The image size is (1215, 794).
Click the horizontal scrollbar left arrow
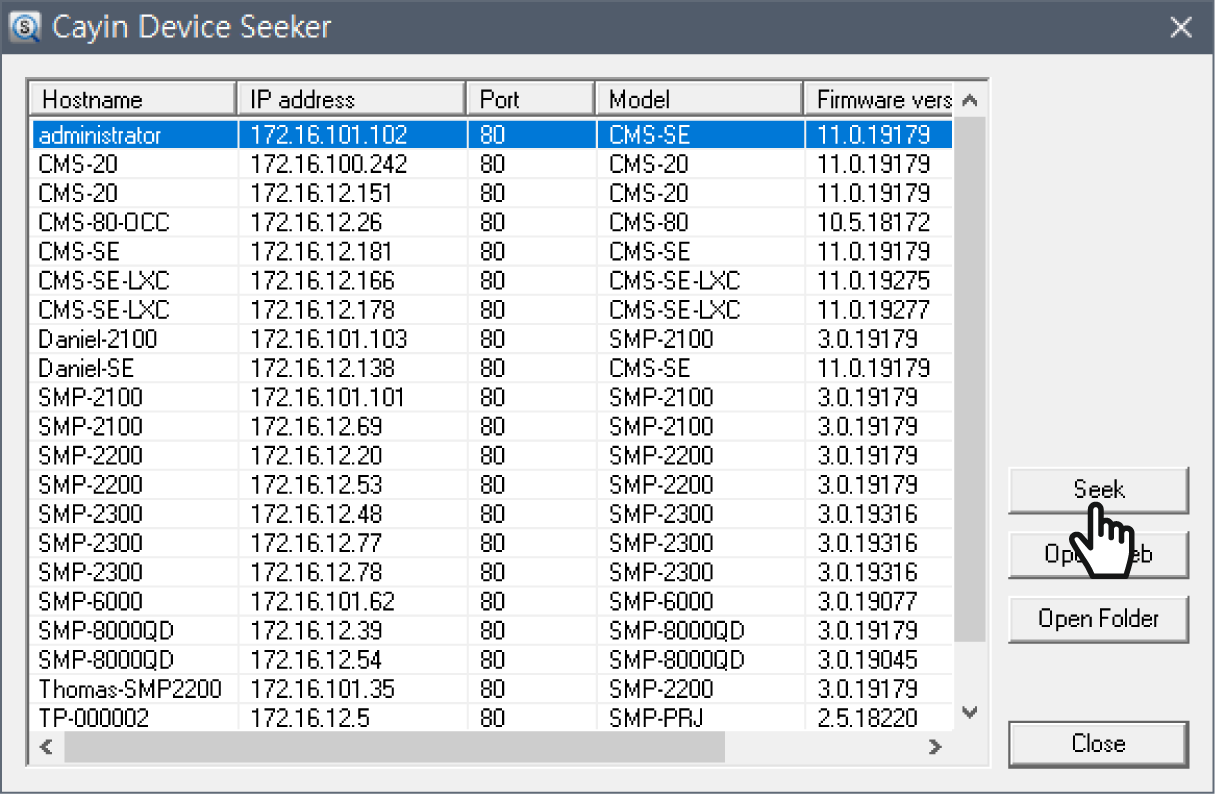(44, 747)
